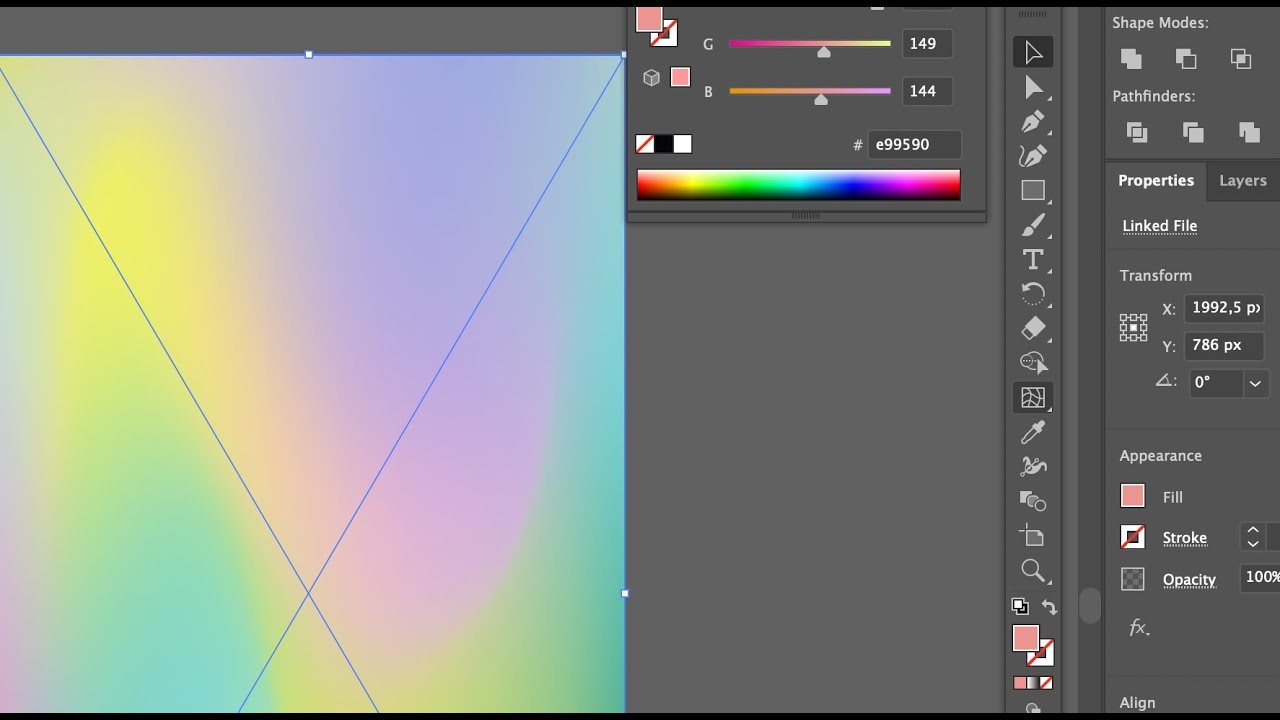1280x720 pixels.
Task: Click the None swatch in Color panel
Action: point(645,144)
